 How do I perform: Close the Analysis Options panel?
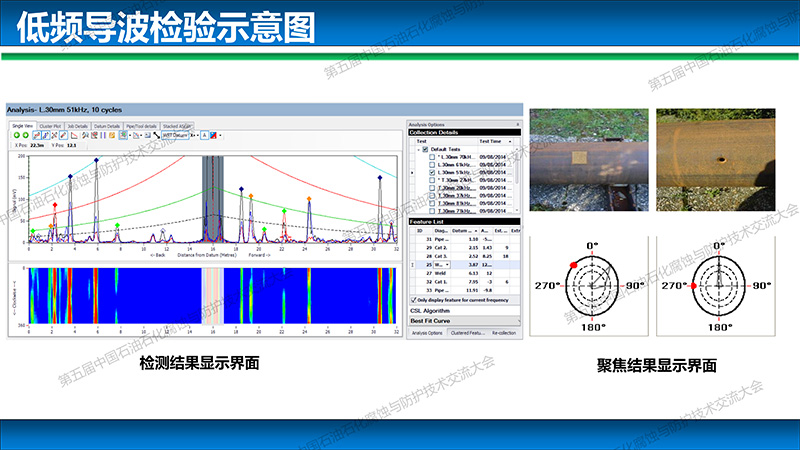click(x=518, y=124)
